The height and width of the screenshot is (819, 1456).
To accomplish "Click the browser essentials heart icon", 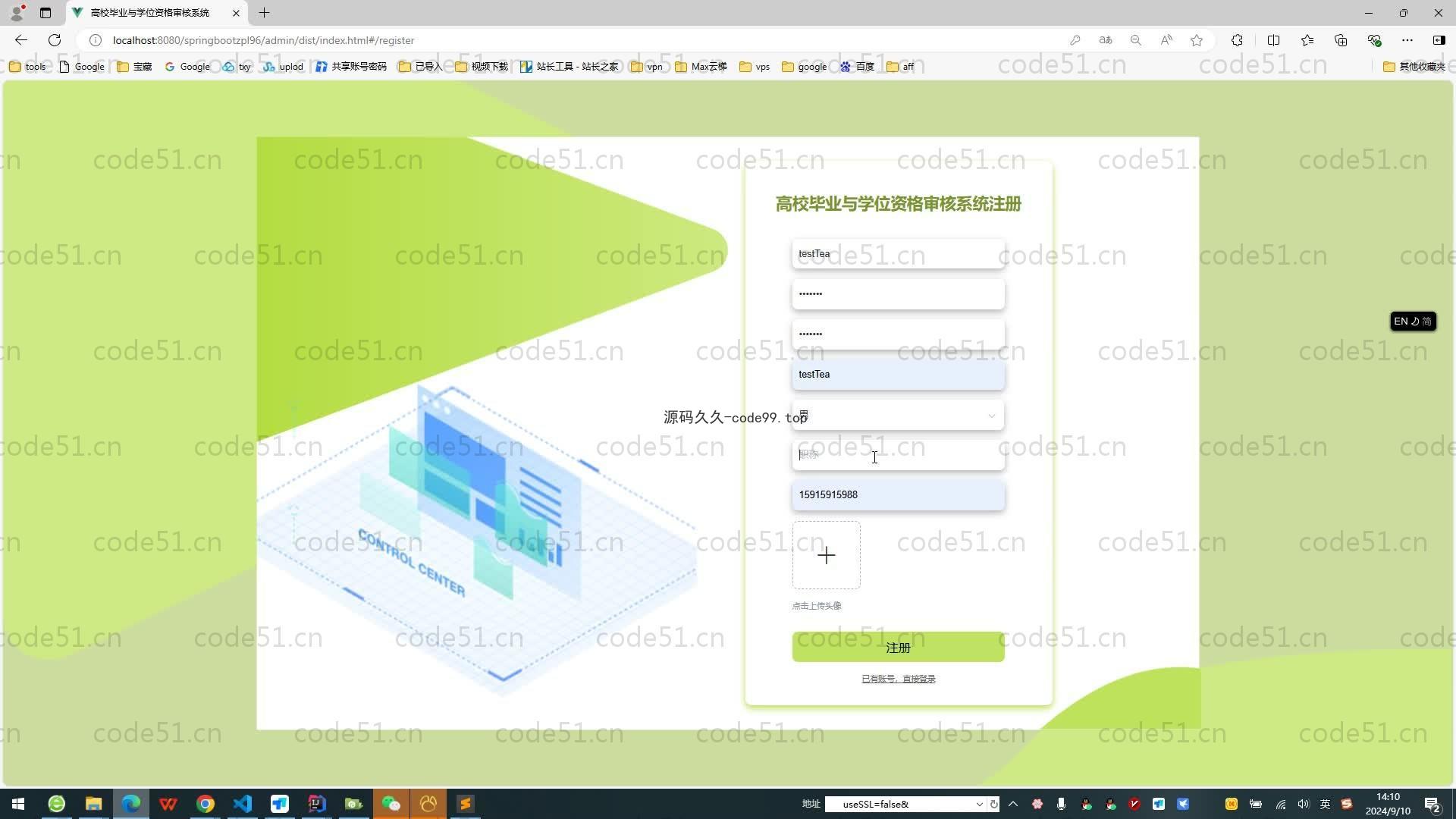I will (1374, 40).
